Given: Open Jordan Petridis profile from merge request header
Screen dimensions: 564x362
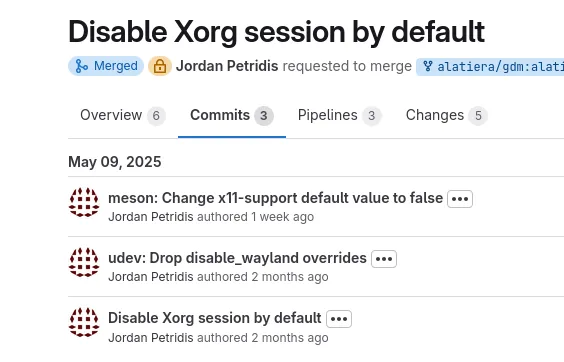Looking at the screenshot, I should point(227,66).
